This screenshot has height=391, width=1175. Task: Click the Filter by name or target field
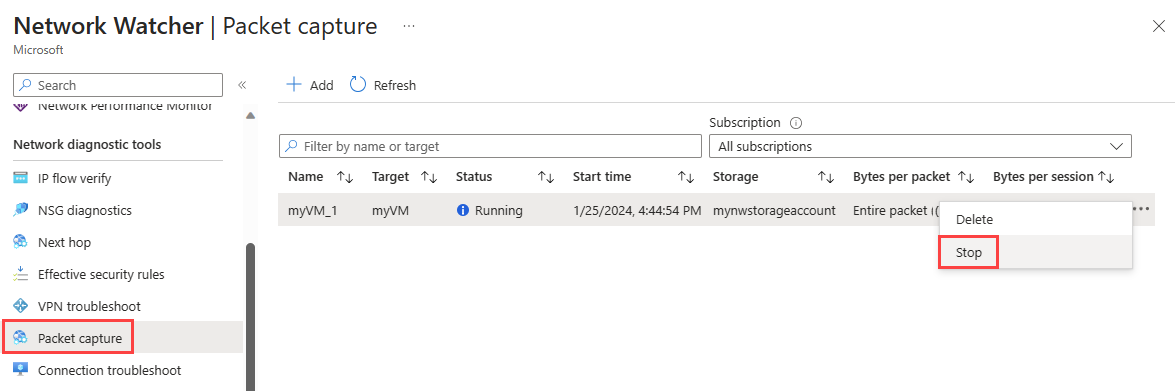(489, 146)
